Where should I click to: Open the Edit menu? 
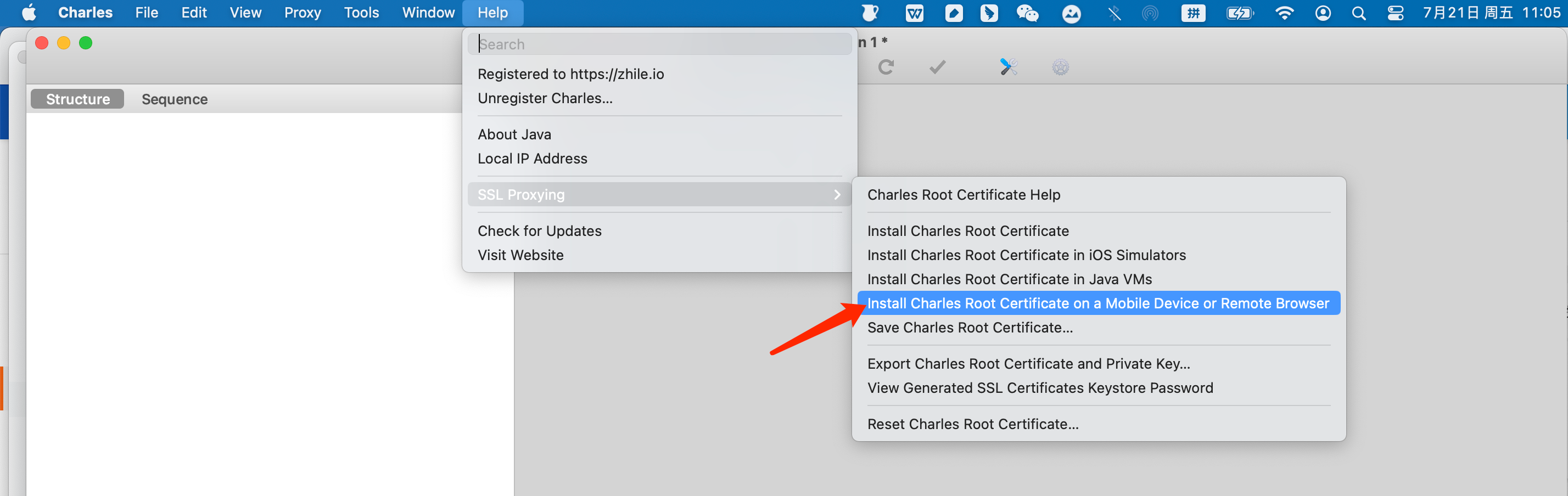click(x=194, y=13)
